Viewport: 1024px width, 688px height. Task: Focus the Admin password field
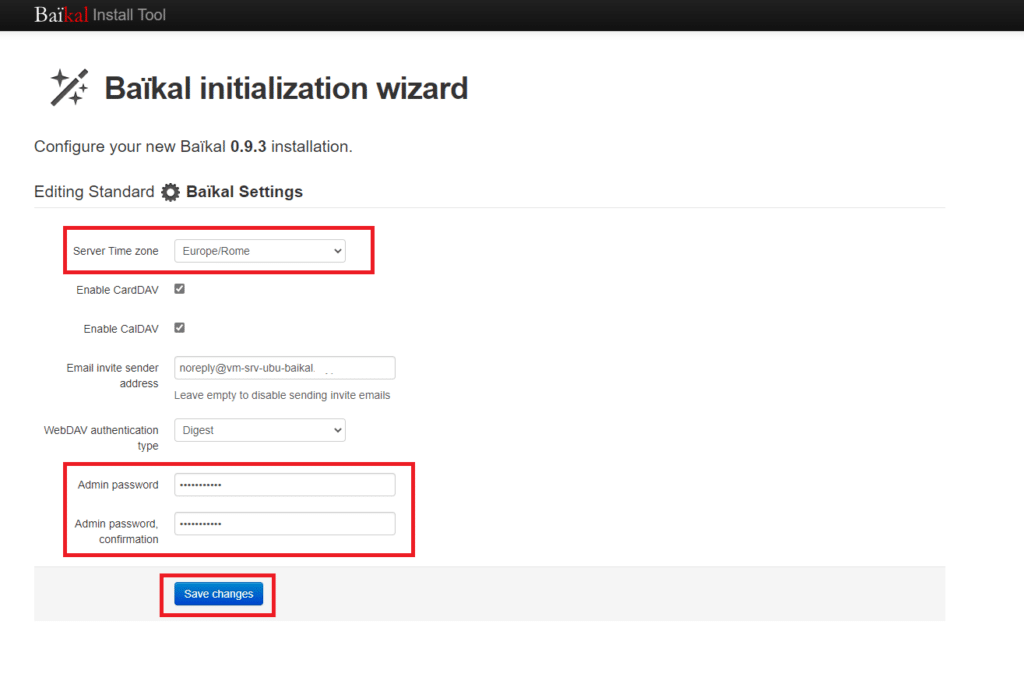pos(284,485)
